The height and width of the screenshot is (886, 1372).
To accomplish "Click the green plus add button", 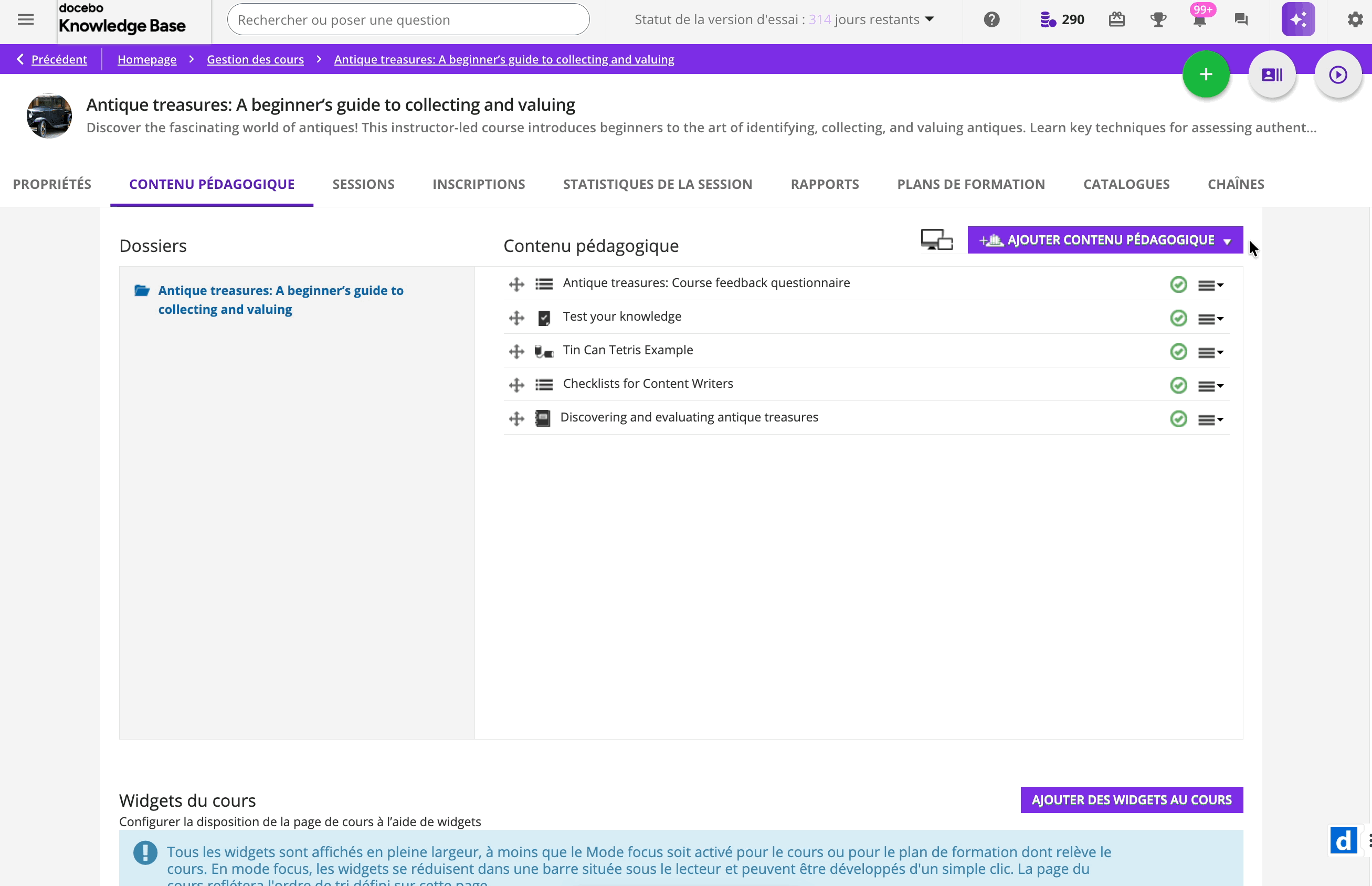I will pyautogui.click(x=1206, y=74).
